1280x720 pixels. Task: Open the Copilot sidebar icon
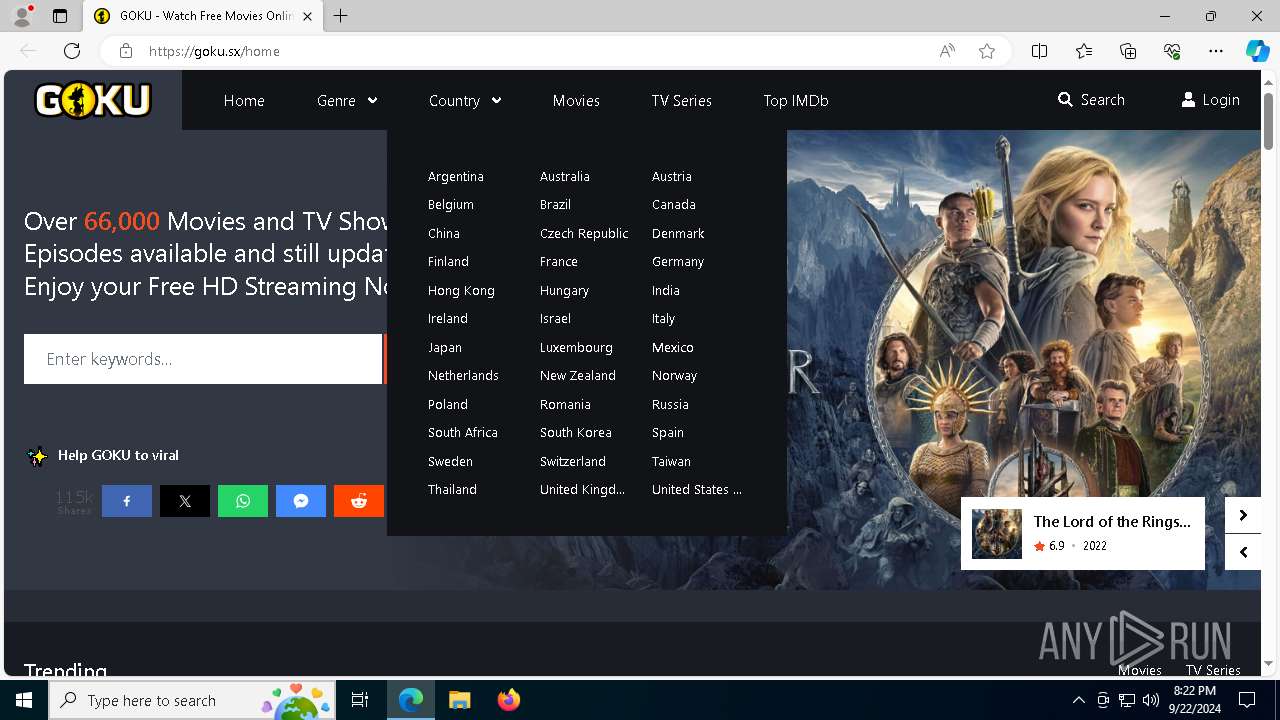pos(1257,51)
